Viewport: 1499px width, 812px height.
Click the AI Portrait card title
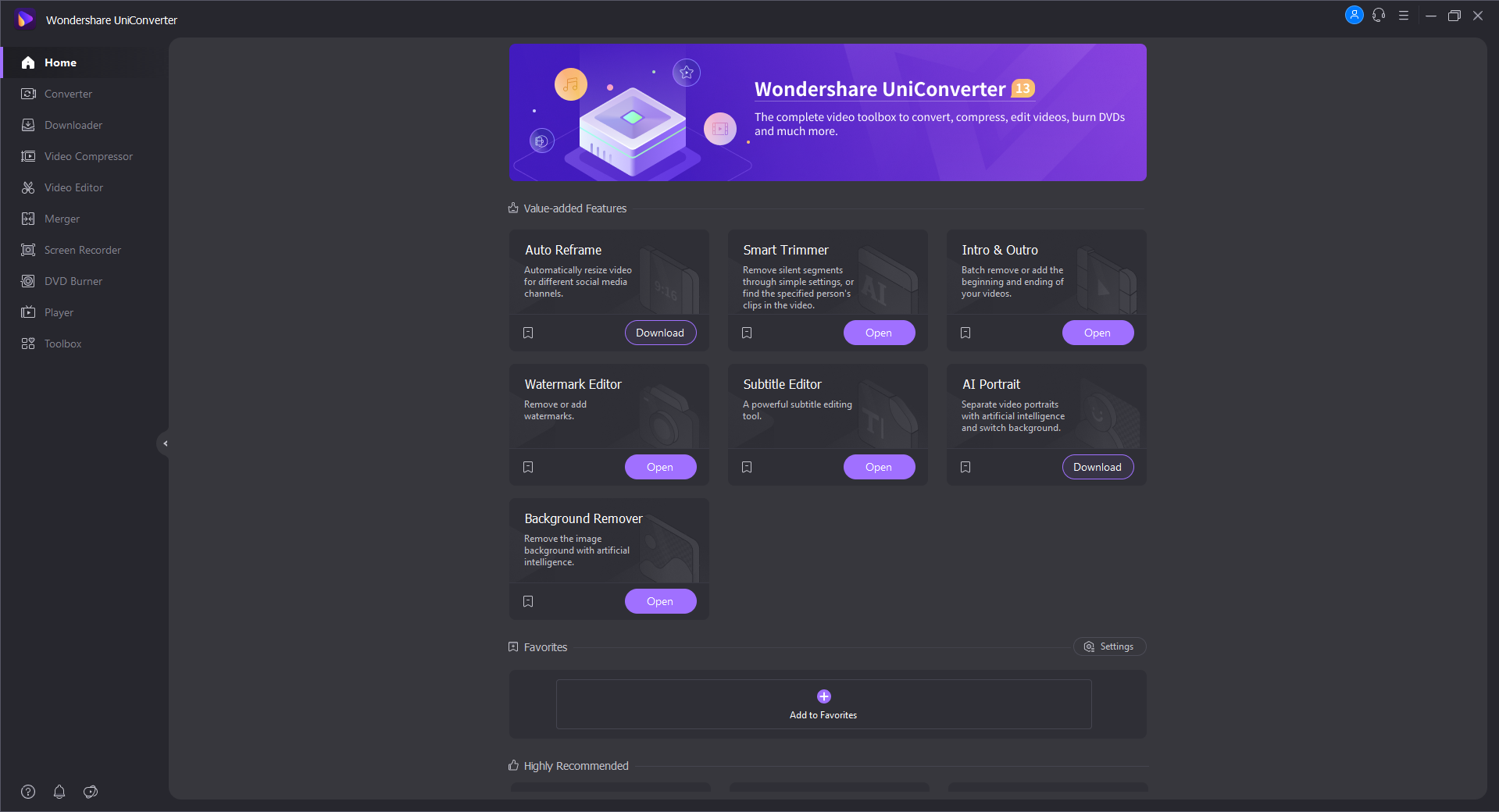(991, 384)
